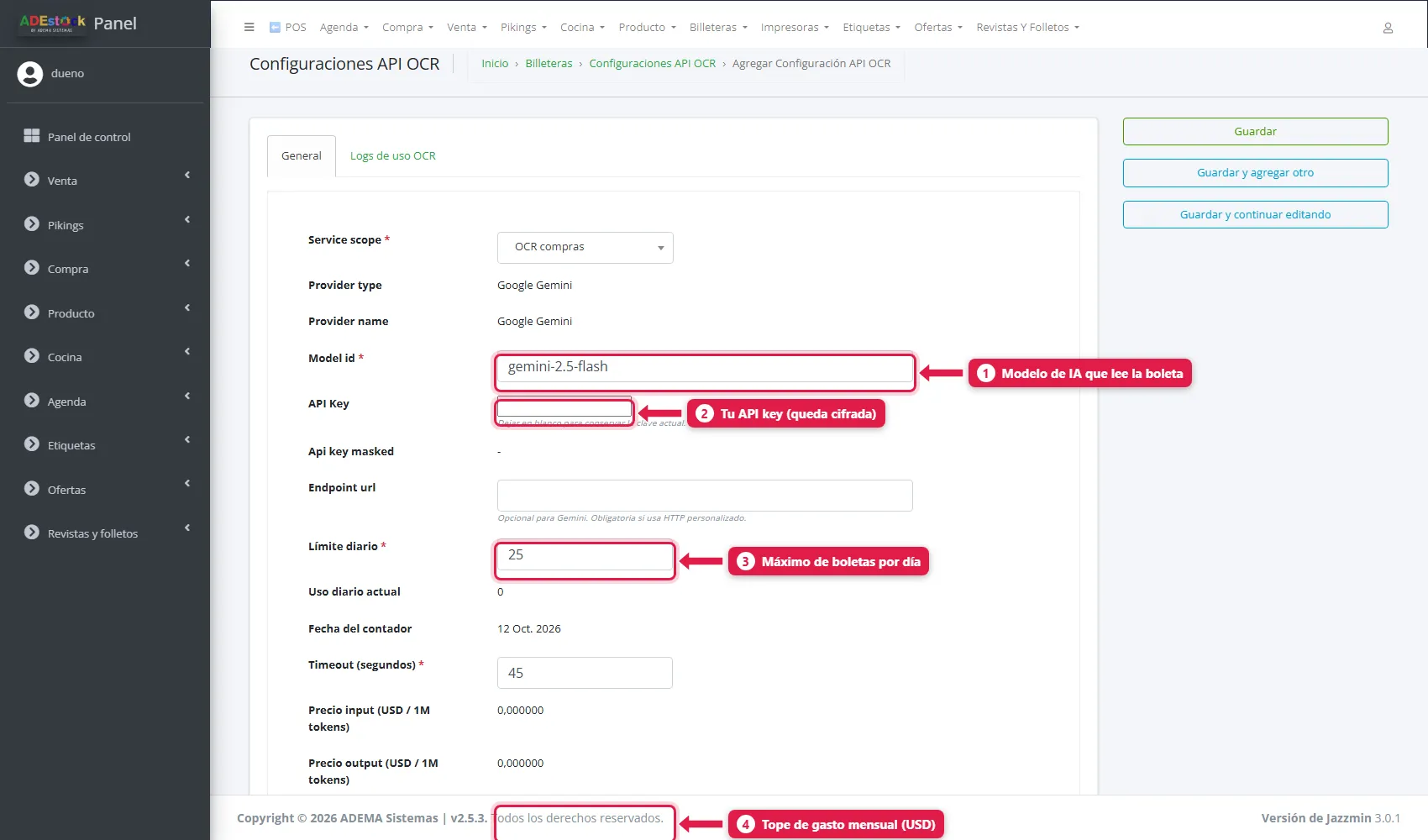The height and width of the screenshot is (840, 1428).
Task: Click the Ofertas sidebar arrow-circle icon
Action: click(32, 489)
